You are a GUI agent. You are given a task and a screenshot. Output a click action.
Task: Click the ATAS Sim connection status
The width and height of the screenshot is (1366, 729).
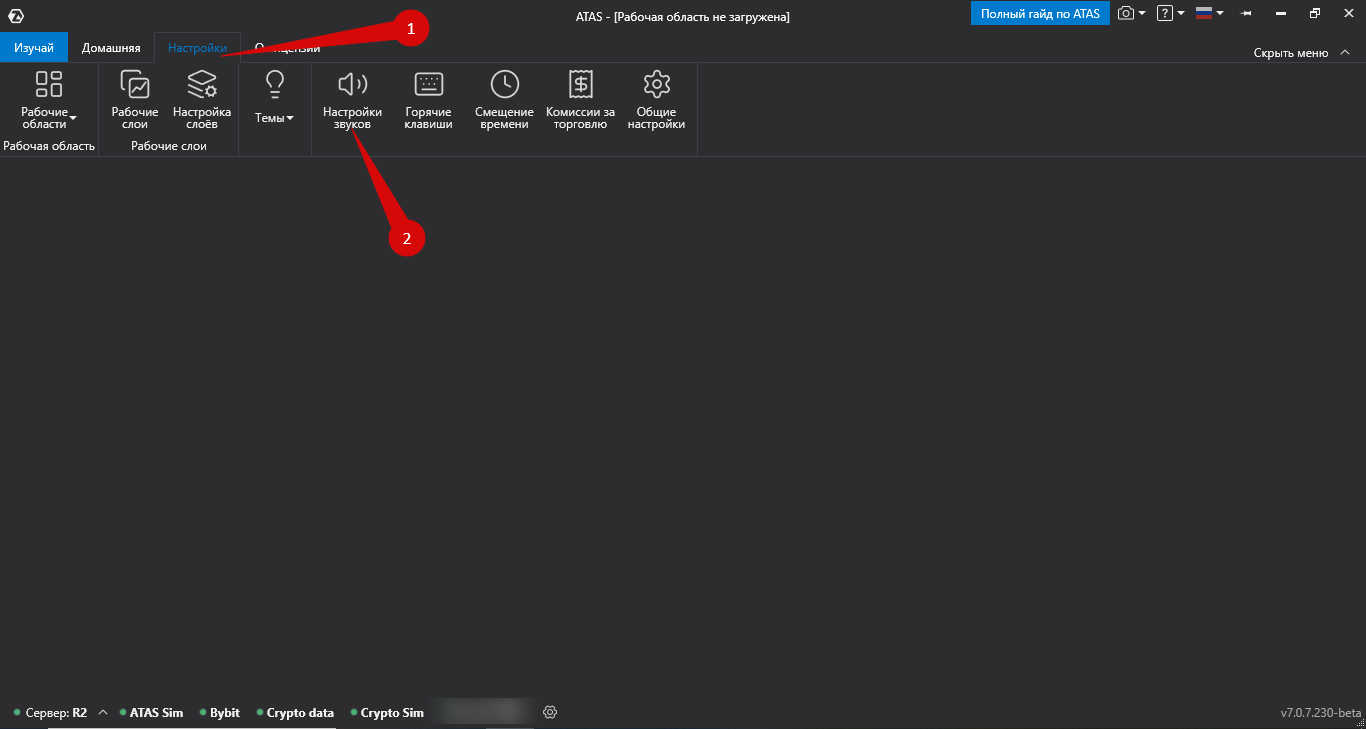click(151, 713)
